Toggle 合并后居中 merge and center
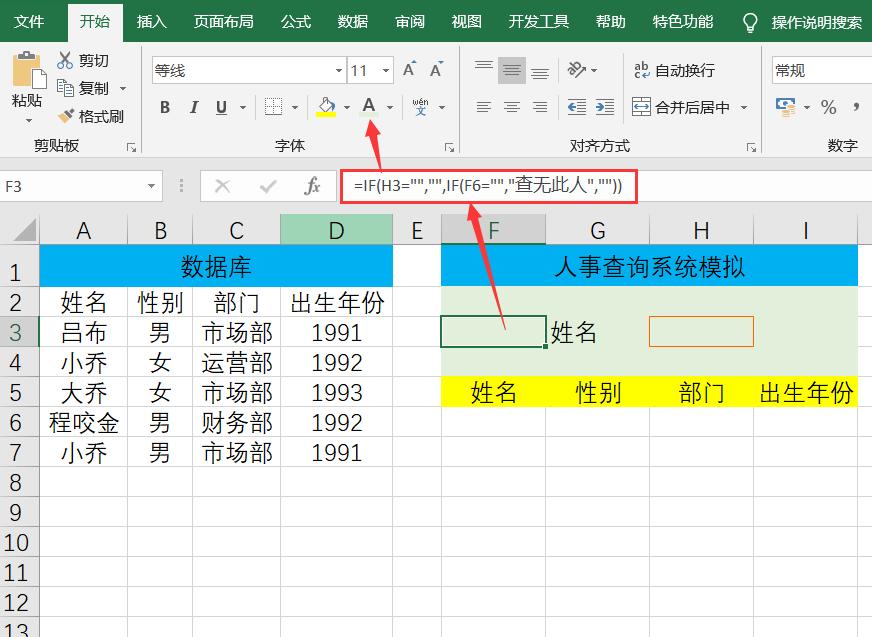The width and height of the screenshot is (872, 637). pos(689,107)
